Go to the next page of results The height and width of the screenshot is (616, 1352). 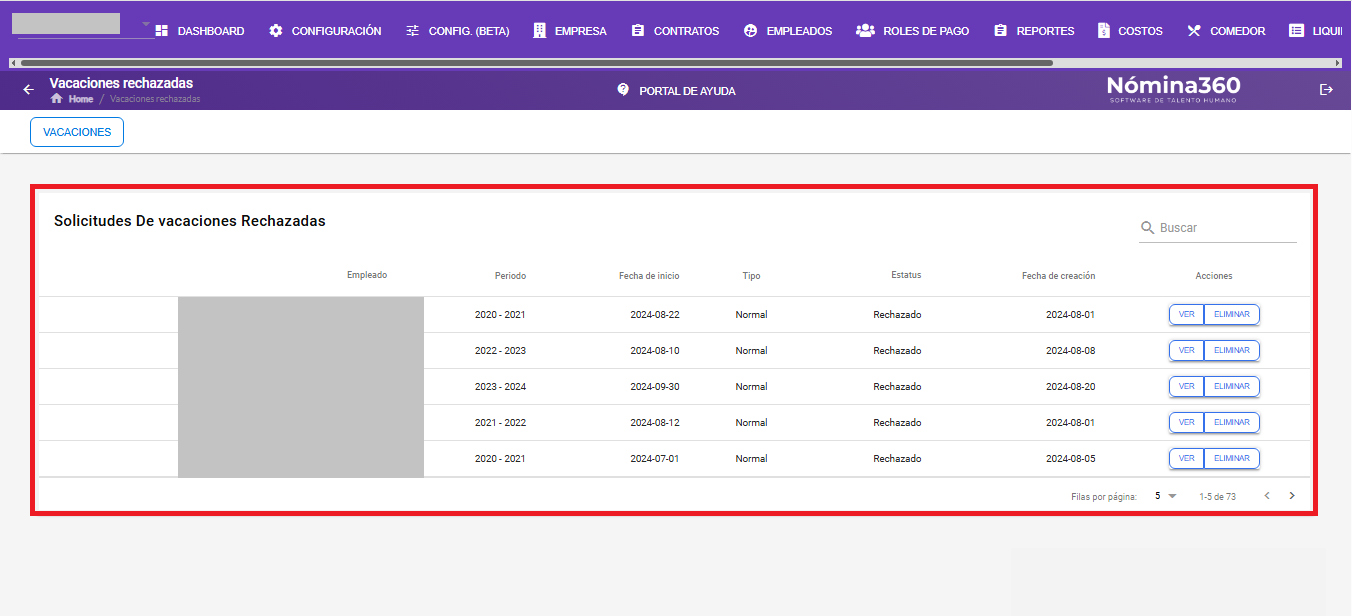[x=1292, y=496]
